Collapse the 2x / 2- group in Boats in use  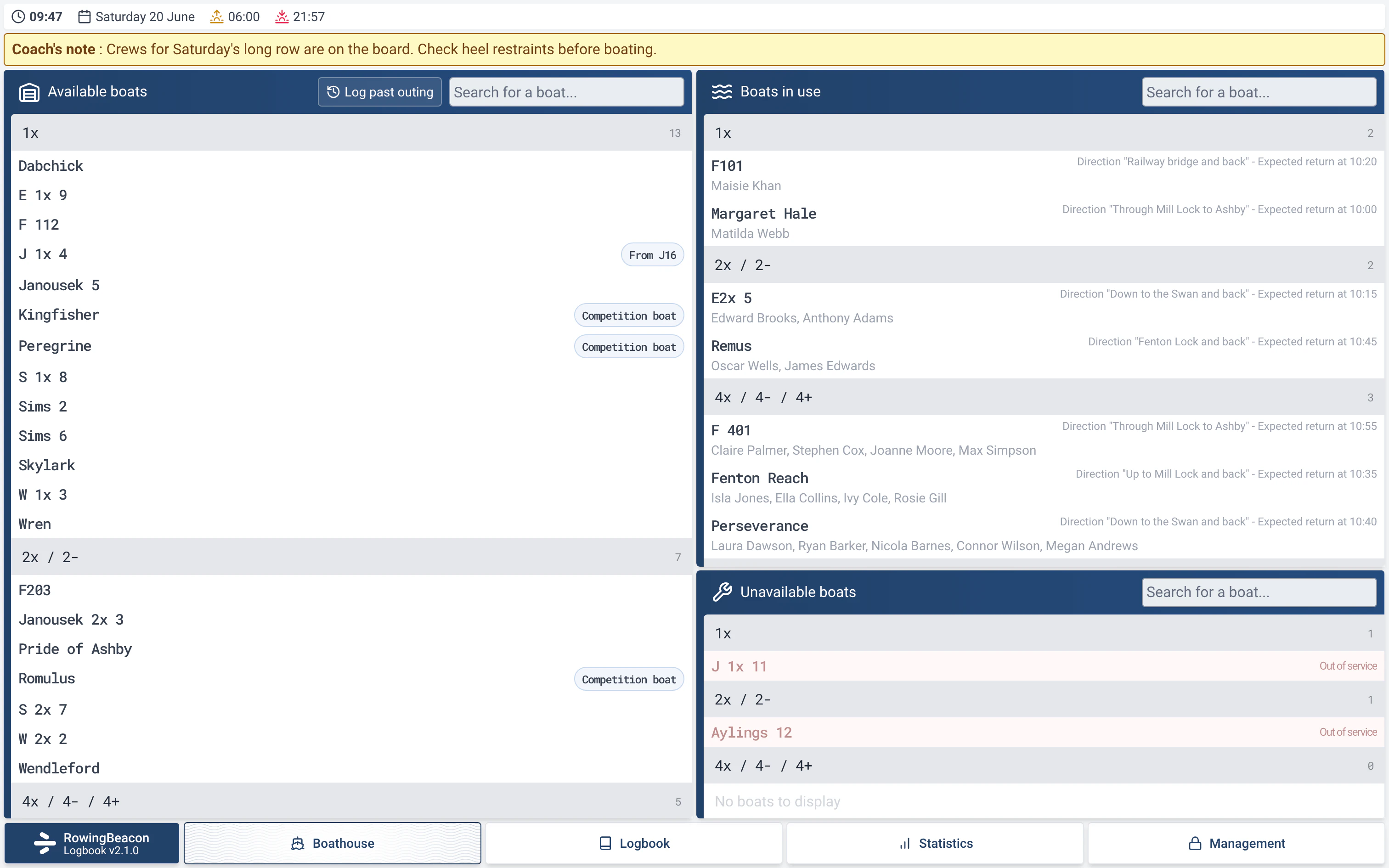[1044, 265]
